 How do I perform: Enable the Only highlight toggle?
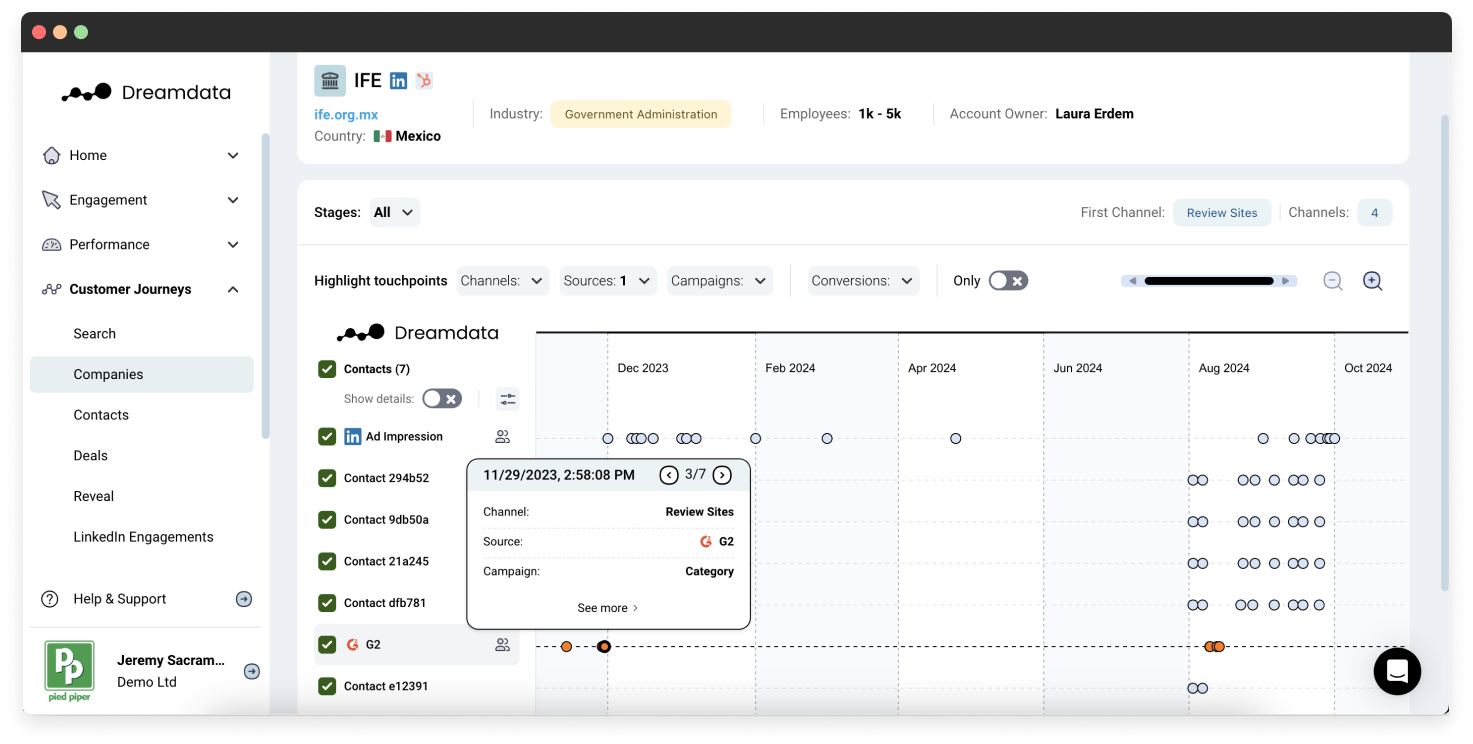[x=1007, y=281]
